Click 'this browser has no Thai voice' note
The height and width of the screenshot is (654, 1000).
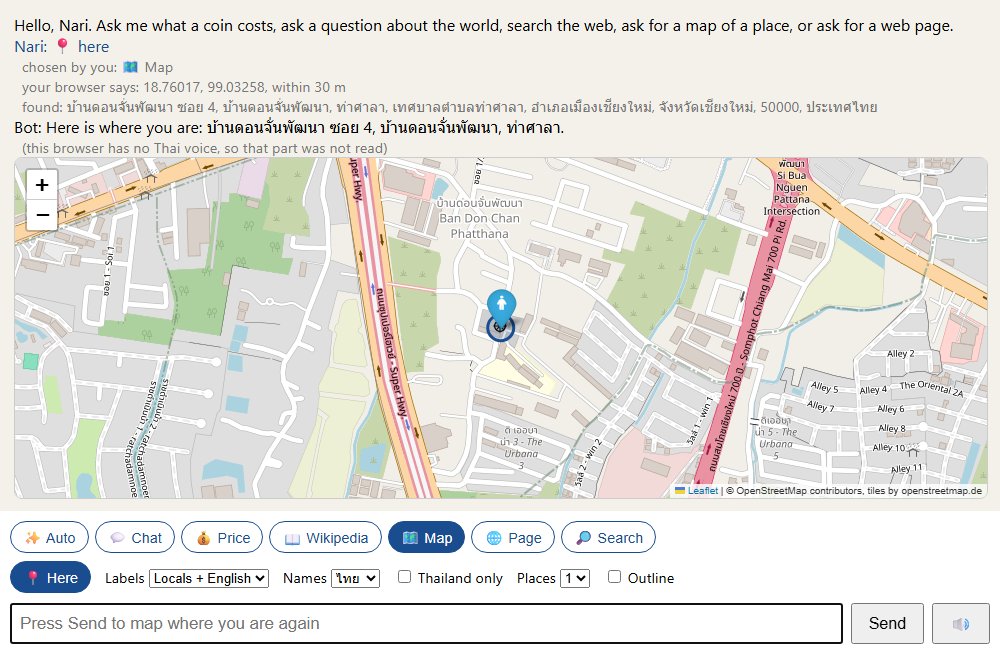click(204, 148)
